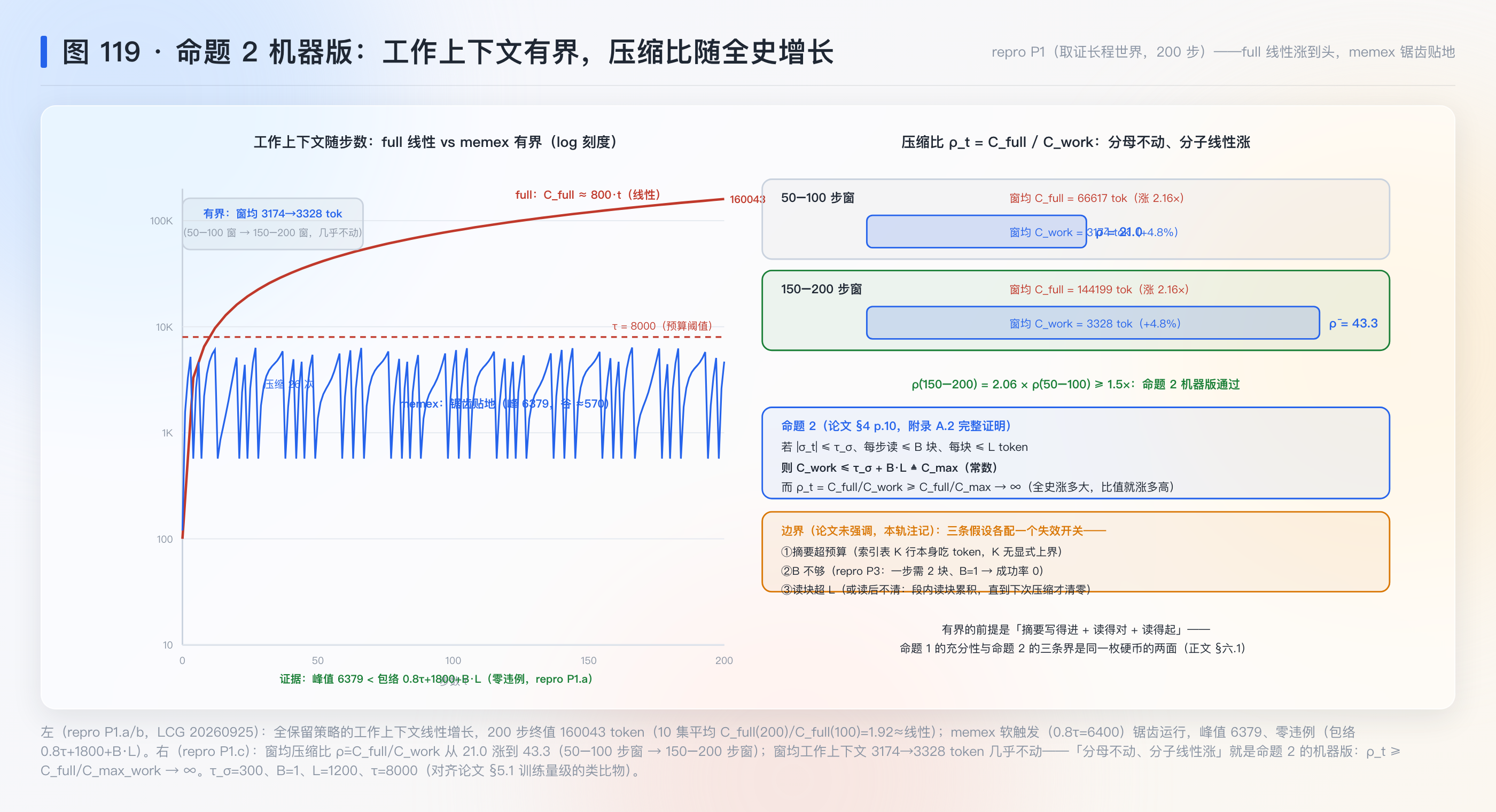This screenshot has height=812, width=1496.
Task: Click the short blue C_work bar in 50–100 box
Action: 976,232
